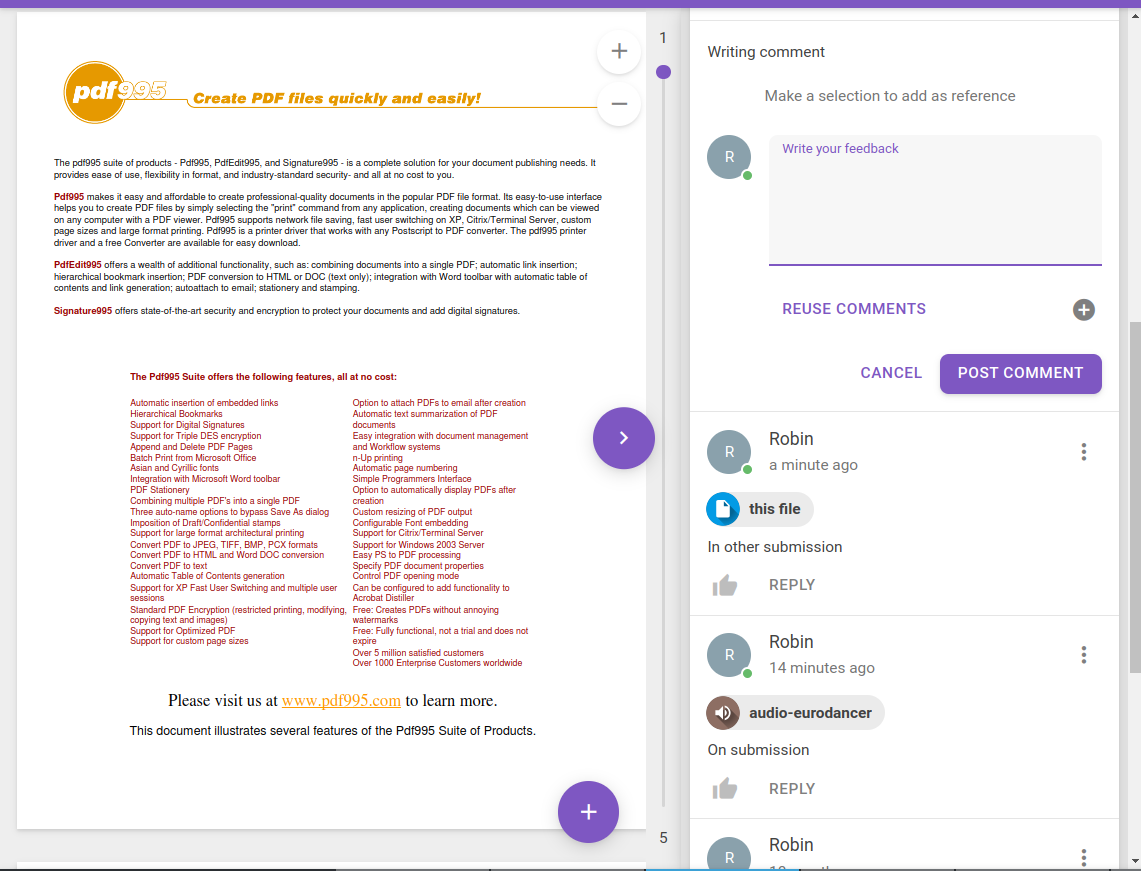The width and height of the screenshot is (1141, 871).
Task: Add reusable comment with plus circle icon
Action: pos(1084,309)
